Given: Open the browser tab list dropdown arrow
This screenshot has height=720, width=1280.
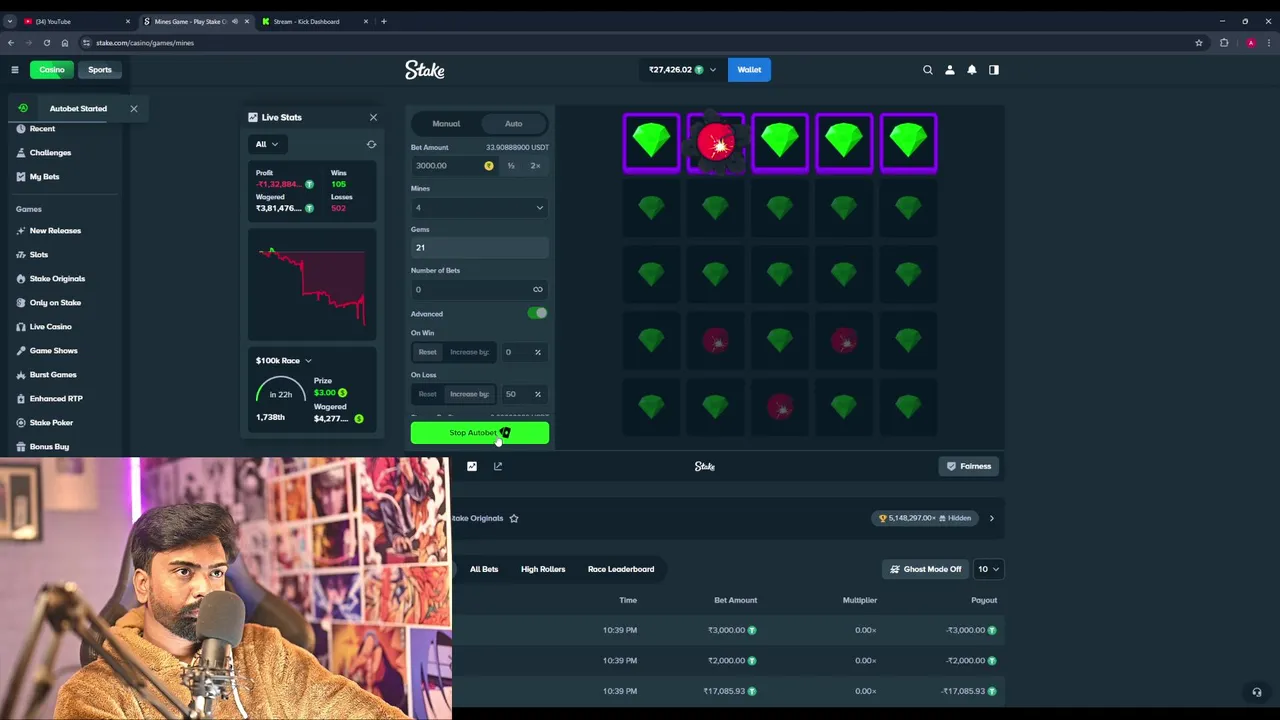Looking at the screenshot, I should 9,21.
